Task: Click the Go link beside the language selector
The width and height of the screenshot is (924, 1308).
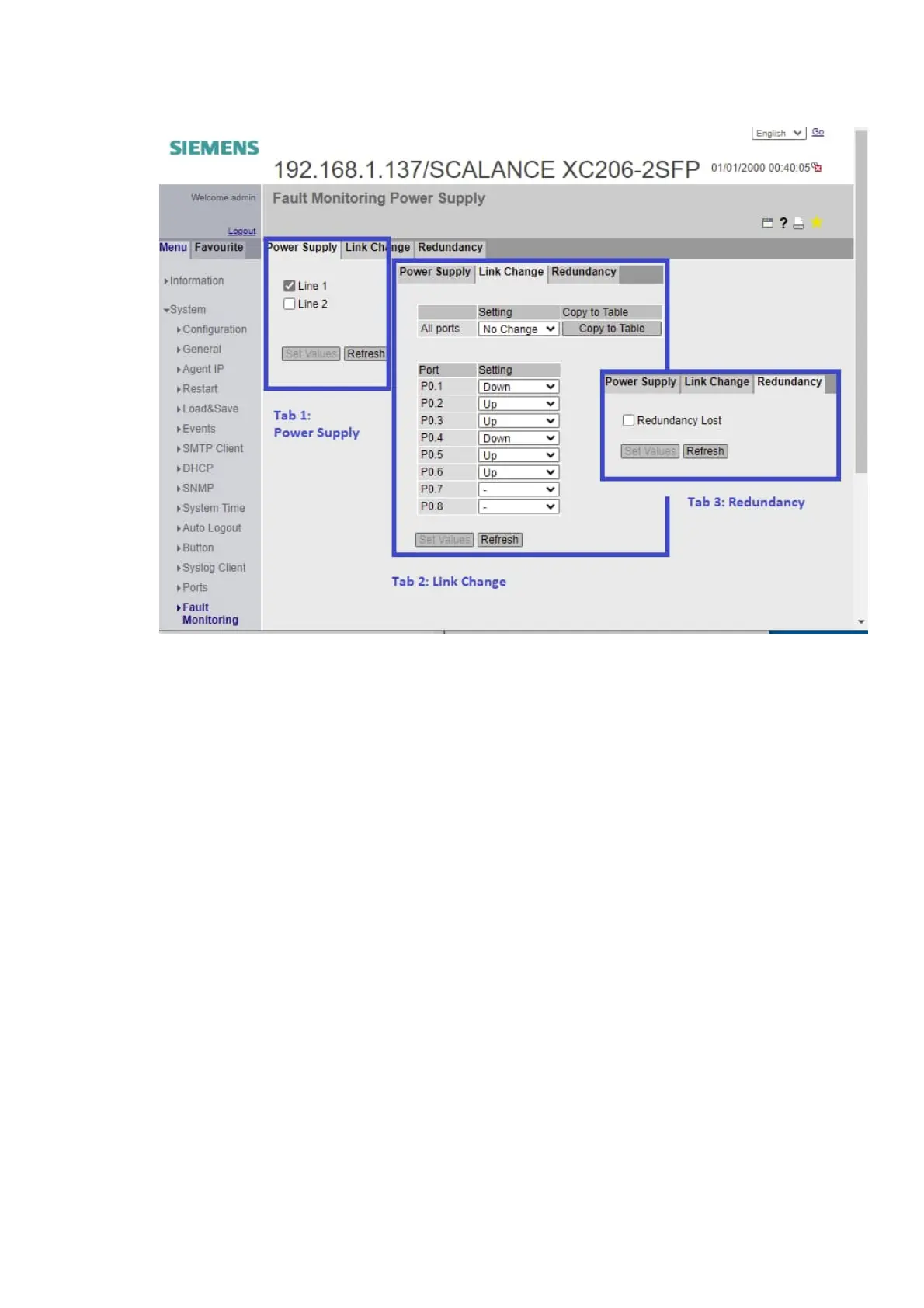Action: click(818, 132)
